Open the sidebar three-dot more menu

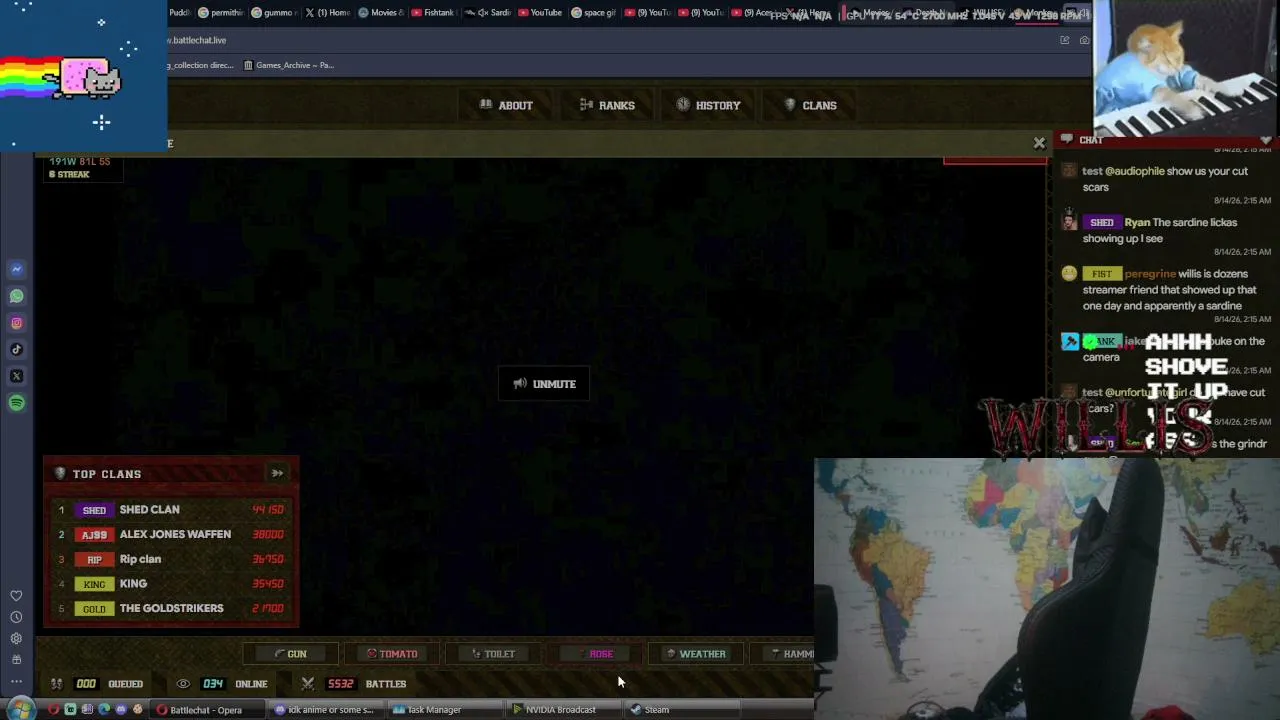point(16,682)
